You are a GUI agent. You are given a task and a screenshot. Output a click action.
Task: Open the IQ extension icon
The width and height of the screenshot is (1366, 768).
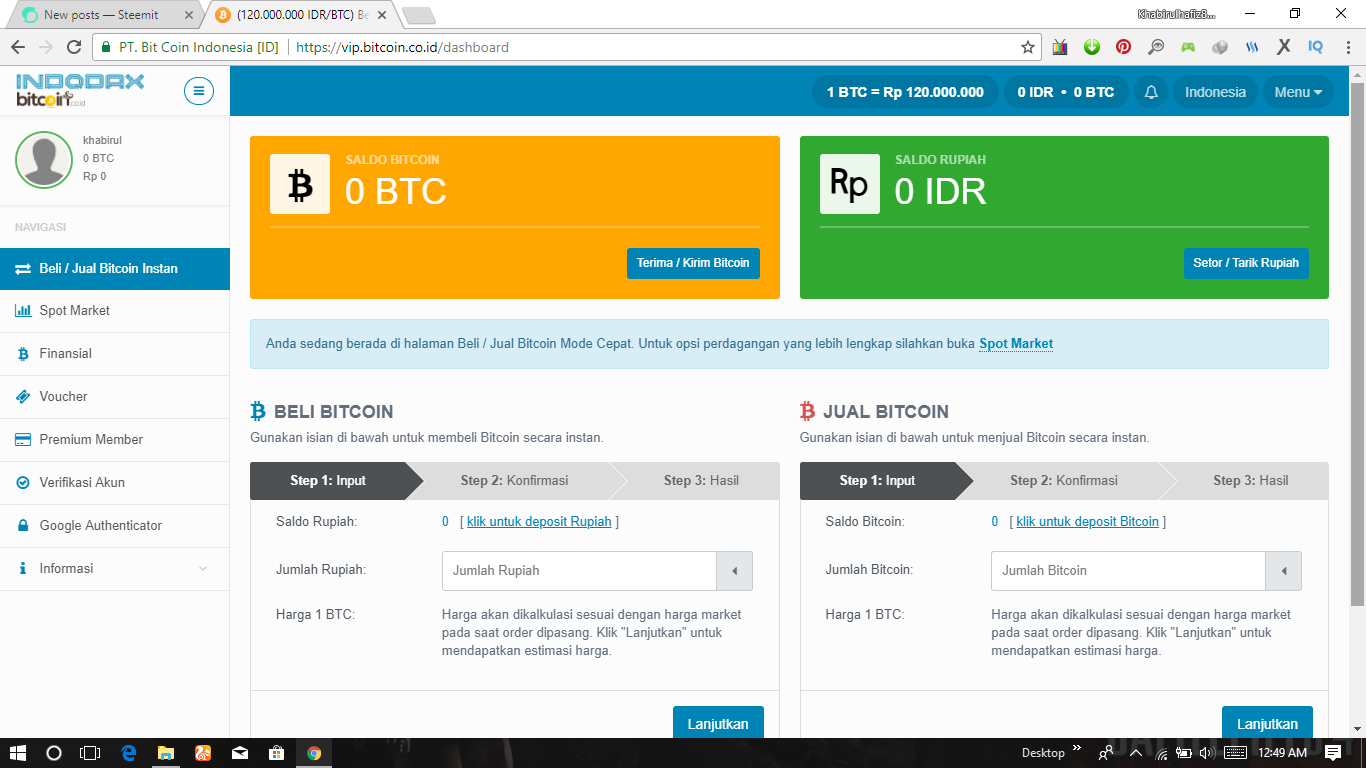pos(1316,47)
